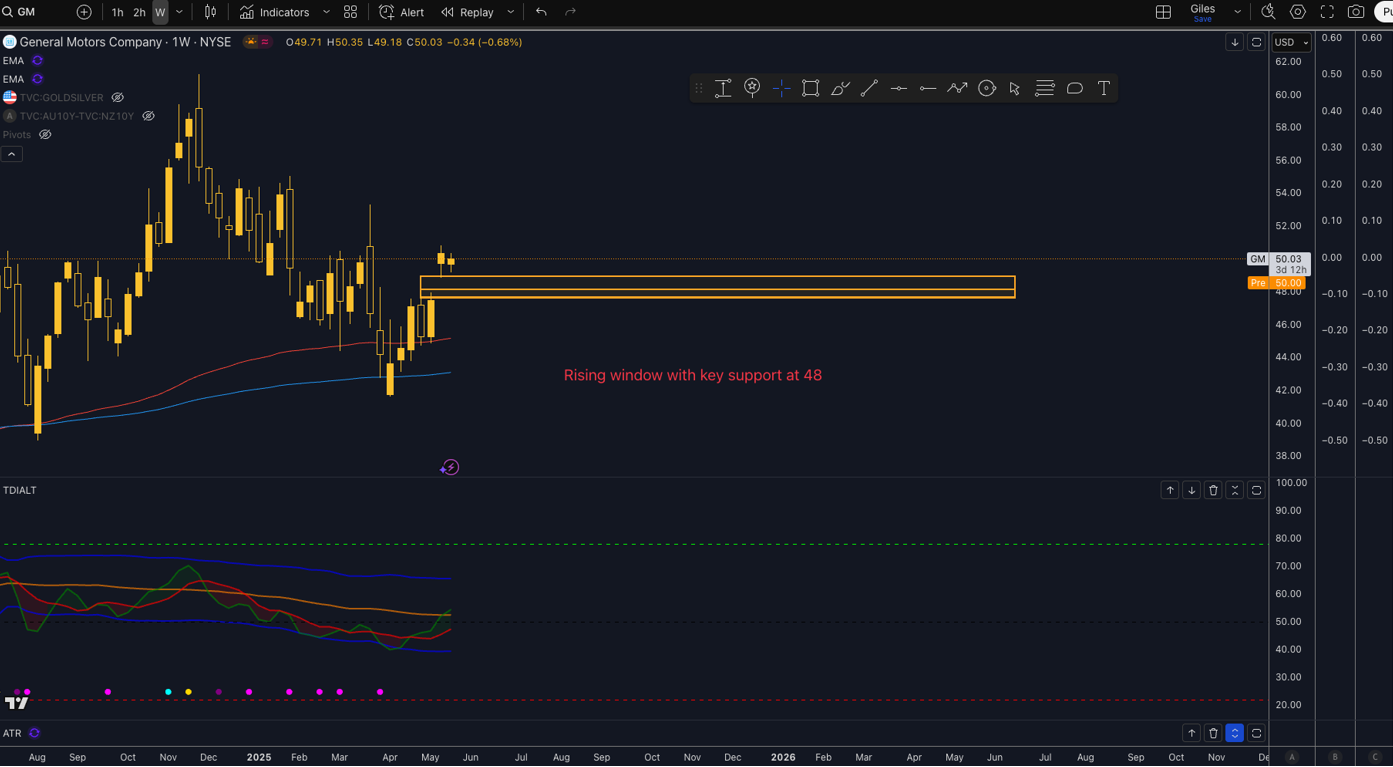Select the W weekly timeframe
Image resolution: width=1393 pixels, height=767 pixels.
click(x=160, y=12)
